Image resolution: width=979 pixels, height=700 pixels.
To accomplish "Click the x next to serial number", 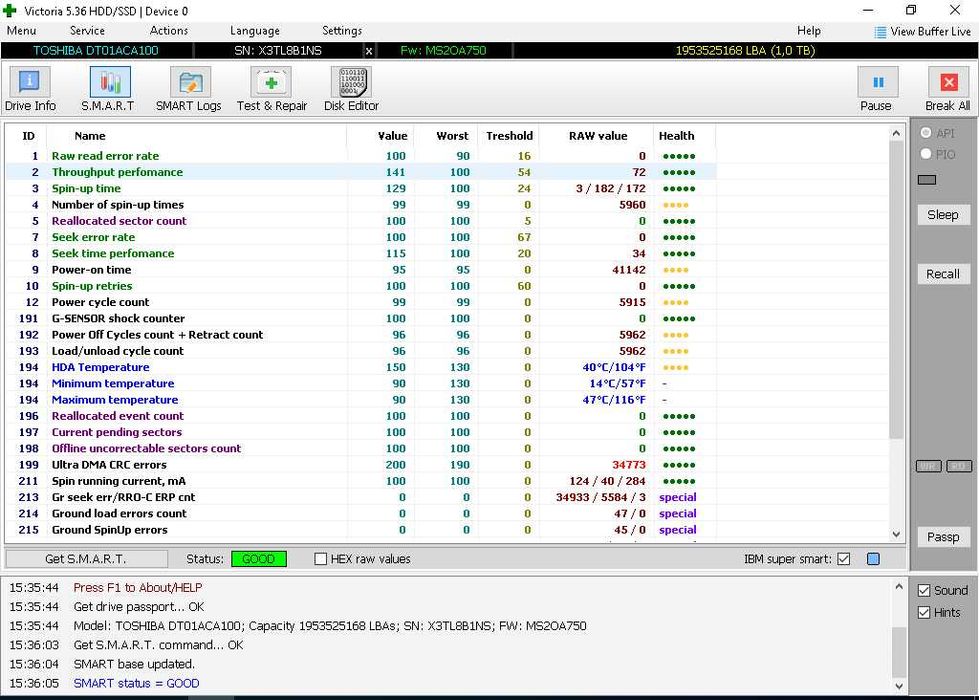I will (x=369, y=51).
